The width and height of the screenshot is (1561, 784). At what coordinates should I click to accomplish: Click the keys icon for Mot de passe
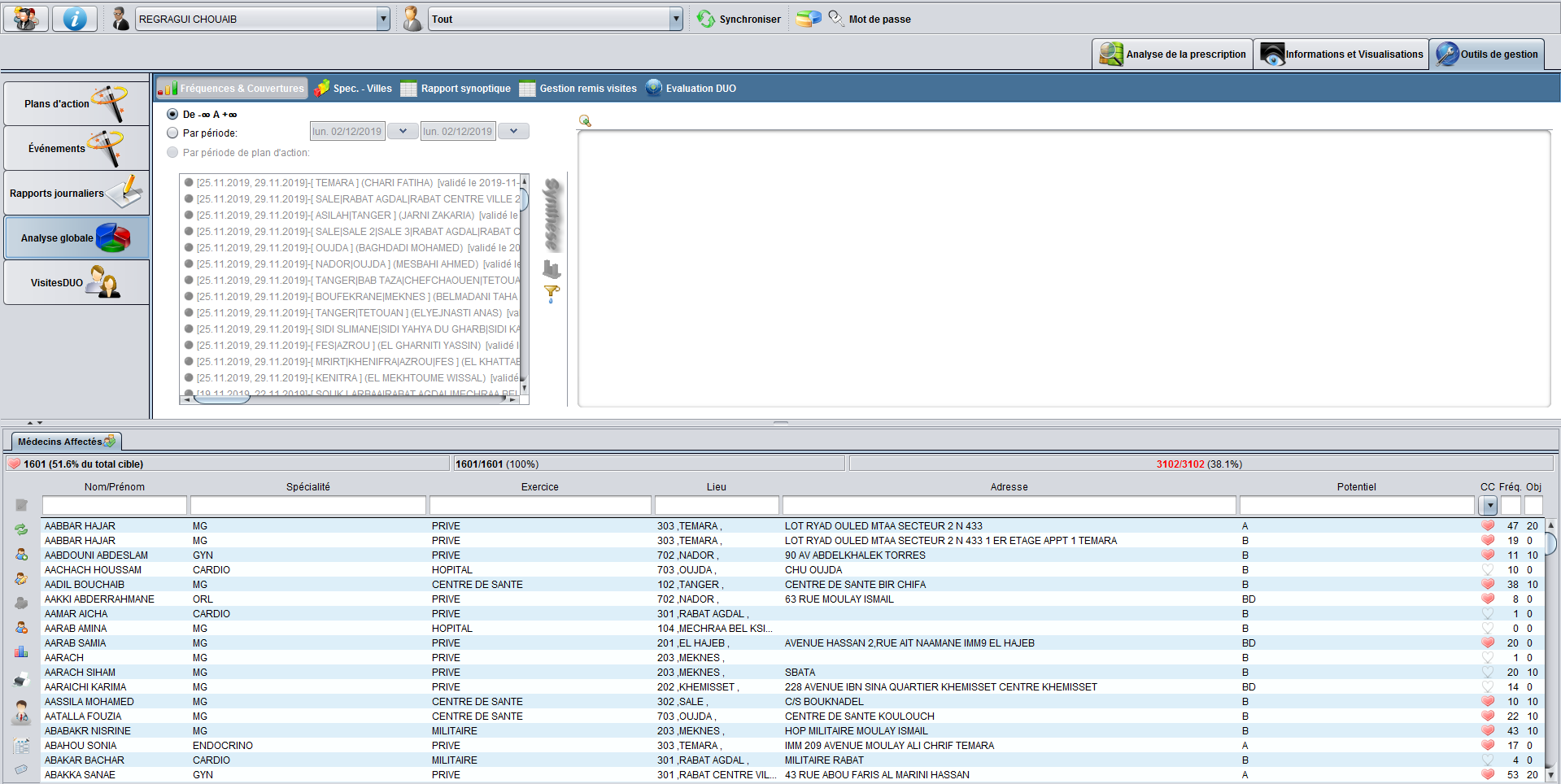pos(836,18)
